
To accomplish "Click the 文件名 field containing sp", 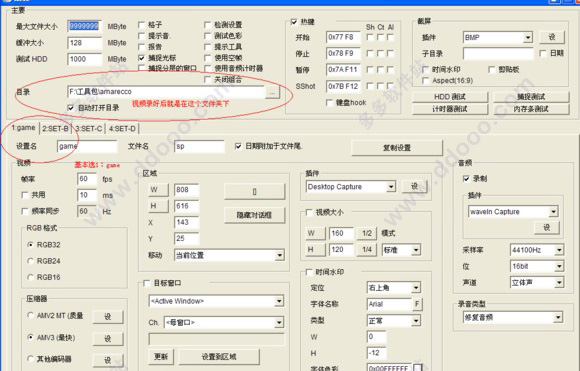I will (199, 146).
